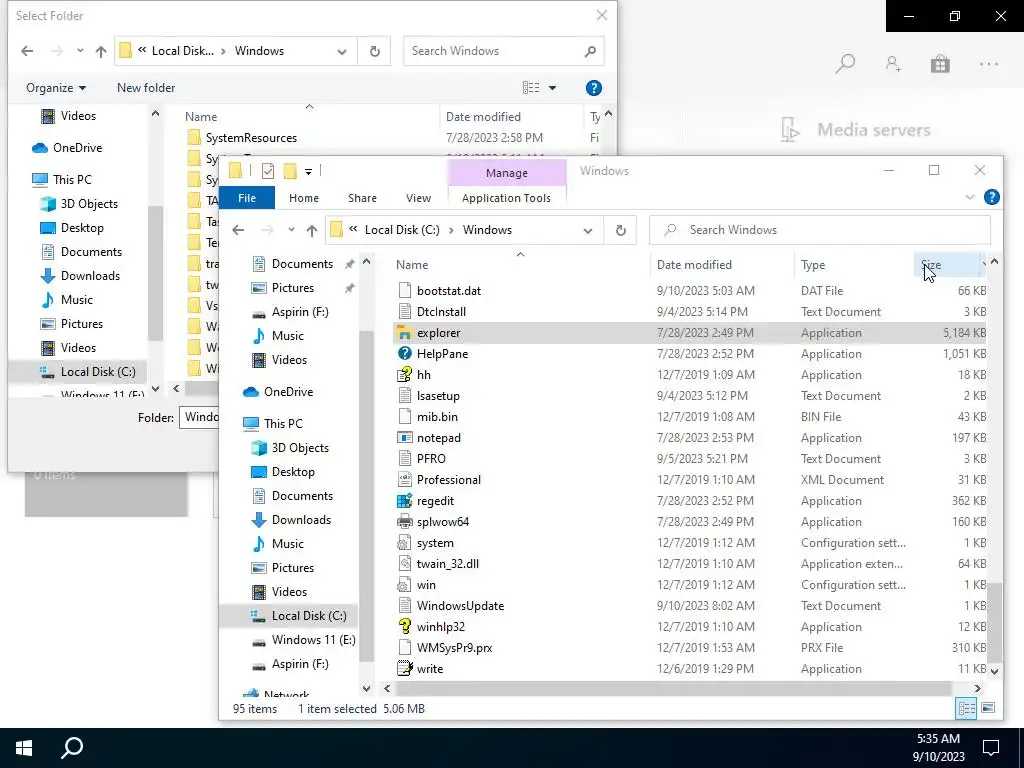Switch to large icons view in status bar

click(988, 708)
